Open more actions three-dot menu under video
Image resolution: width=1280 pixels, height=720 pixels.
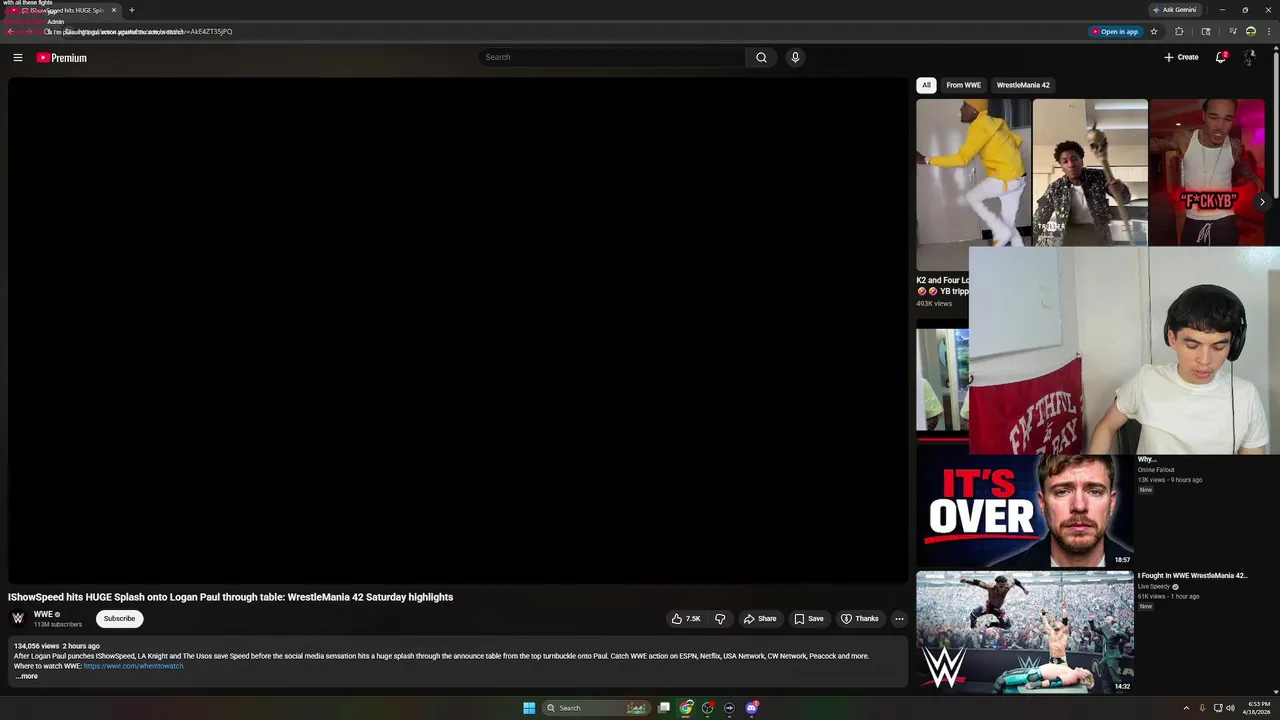pos(899,619)
